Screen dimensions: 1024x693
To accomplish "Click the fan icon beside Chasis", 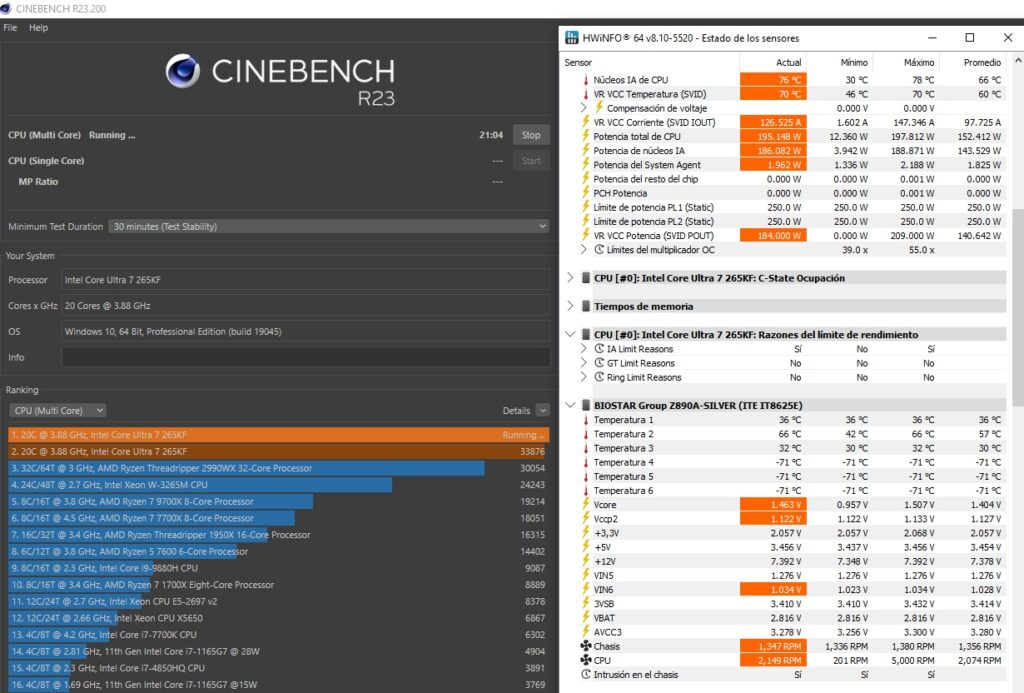I will point(586,647).
